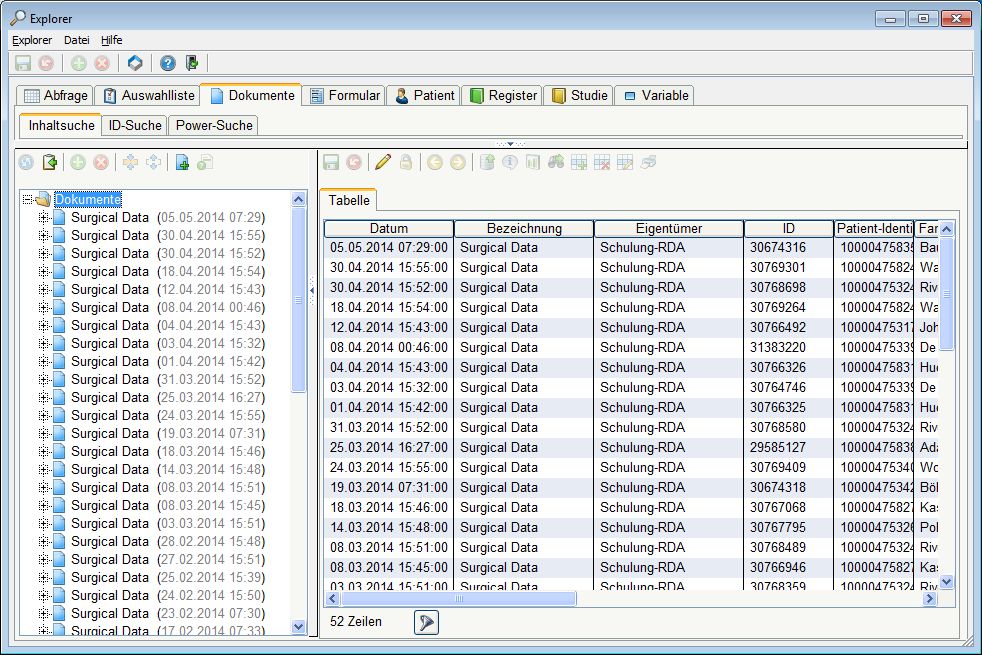The image size is (982, 655).
Task: Click the pencil edit icon above table
Action: (x=382, y=162)
